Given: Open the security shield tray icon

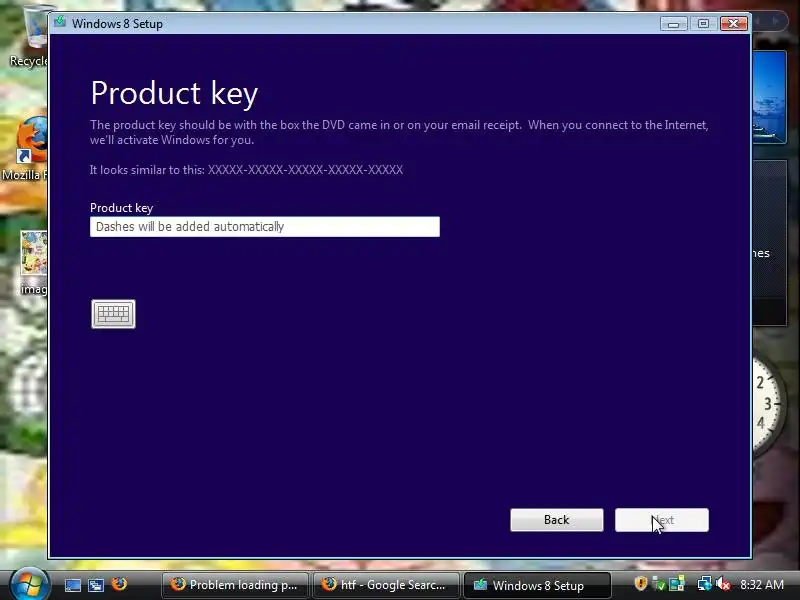Looking at the screenshot, I should point(641,584).
